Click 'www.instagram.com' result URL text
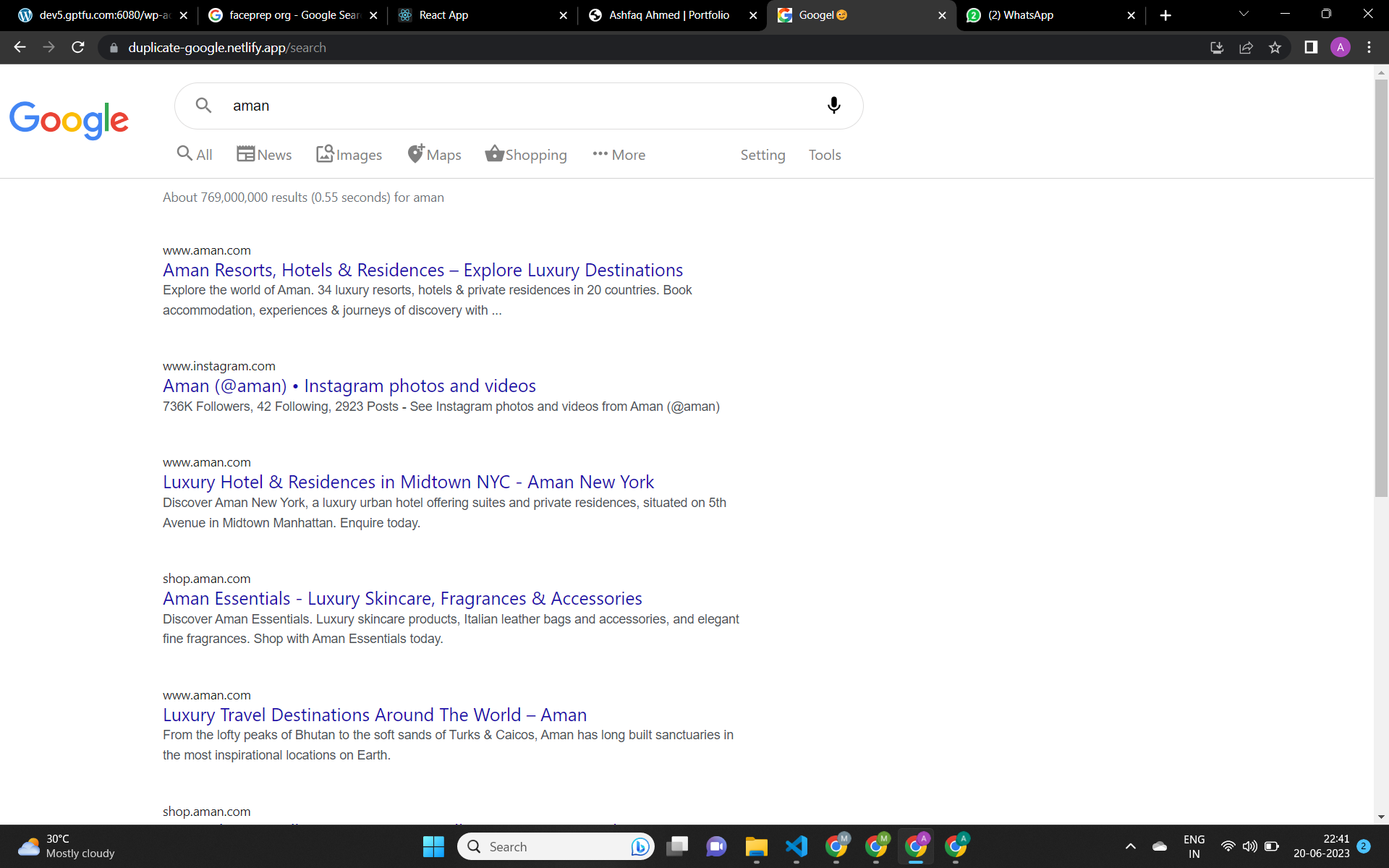Screen dimensions: 1389x868 [219, 366]
